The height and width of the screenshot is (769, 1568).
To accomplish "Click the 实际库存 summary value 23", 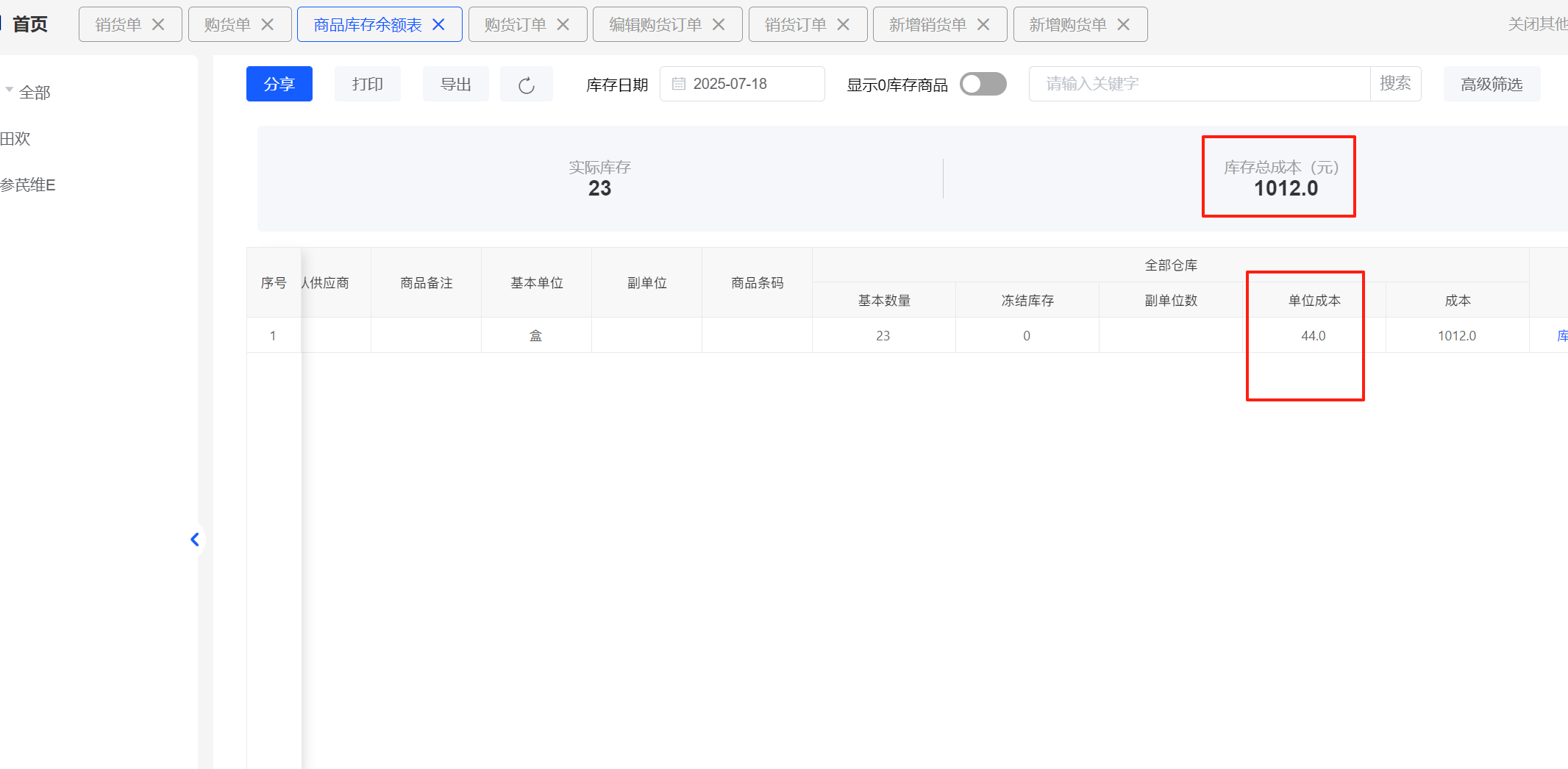I will click(600, 189).
